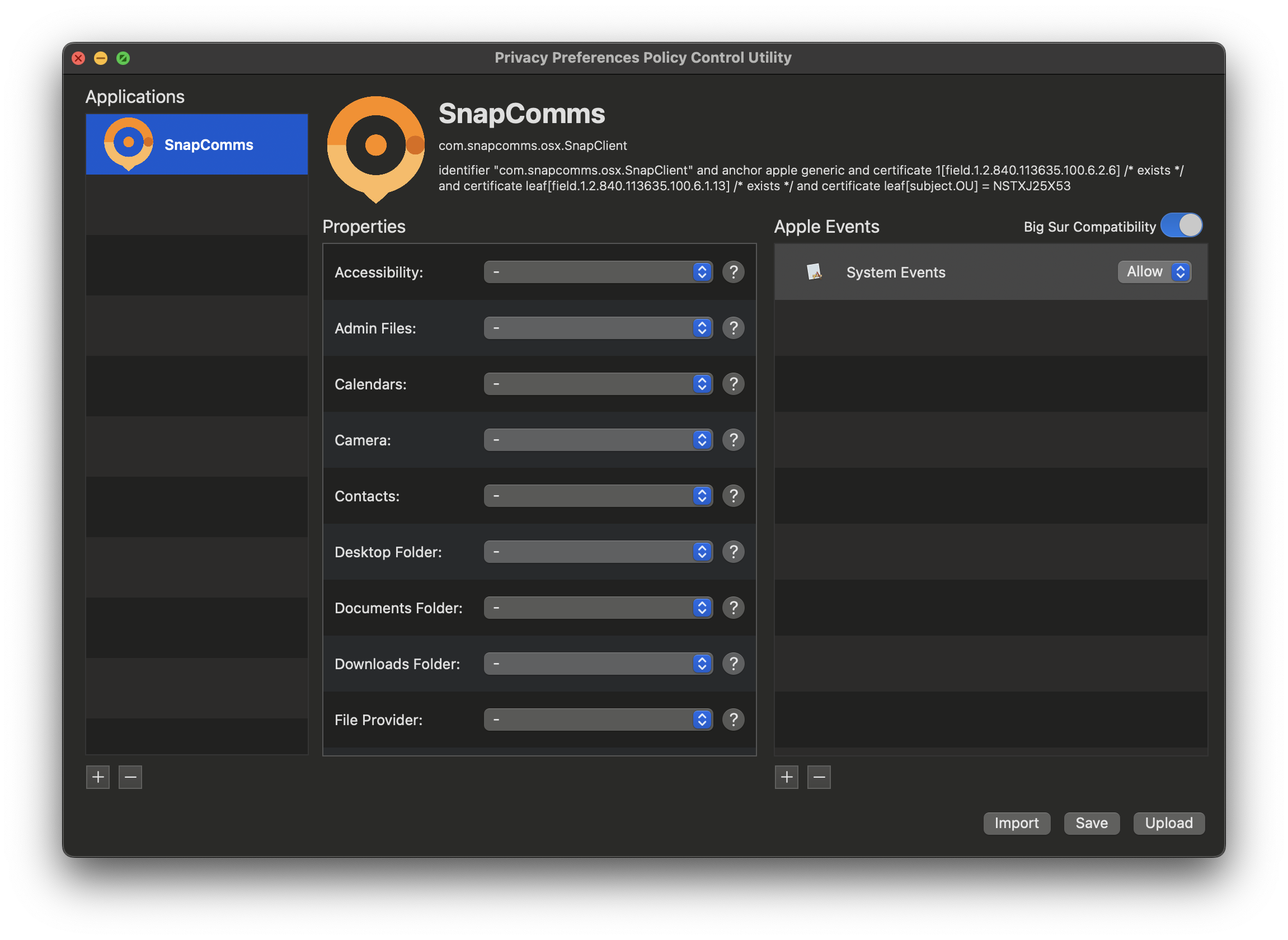Change the System Events Allow dropdown

1154,272
